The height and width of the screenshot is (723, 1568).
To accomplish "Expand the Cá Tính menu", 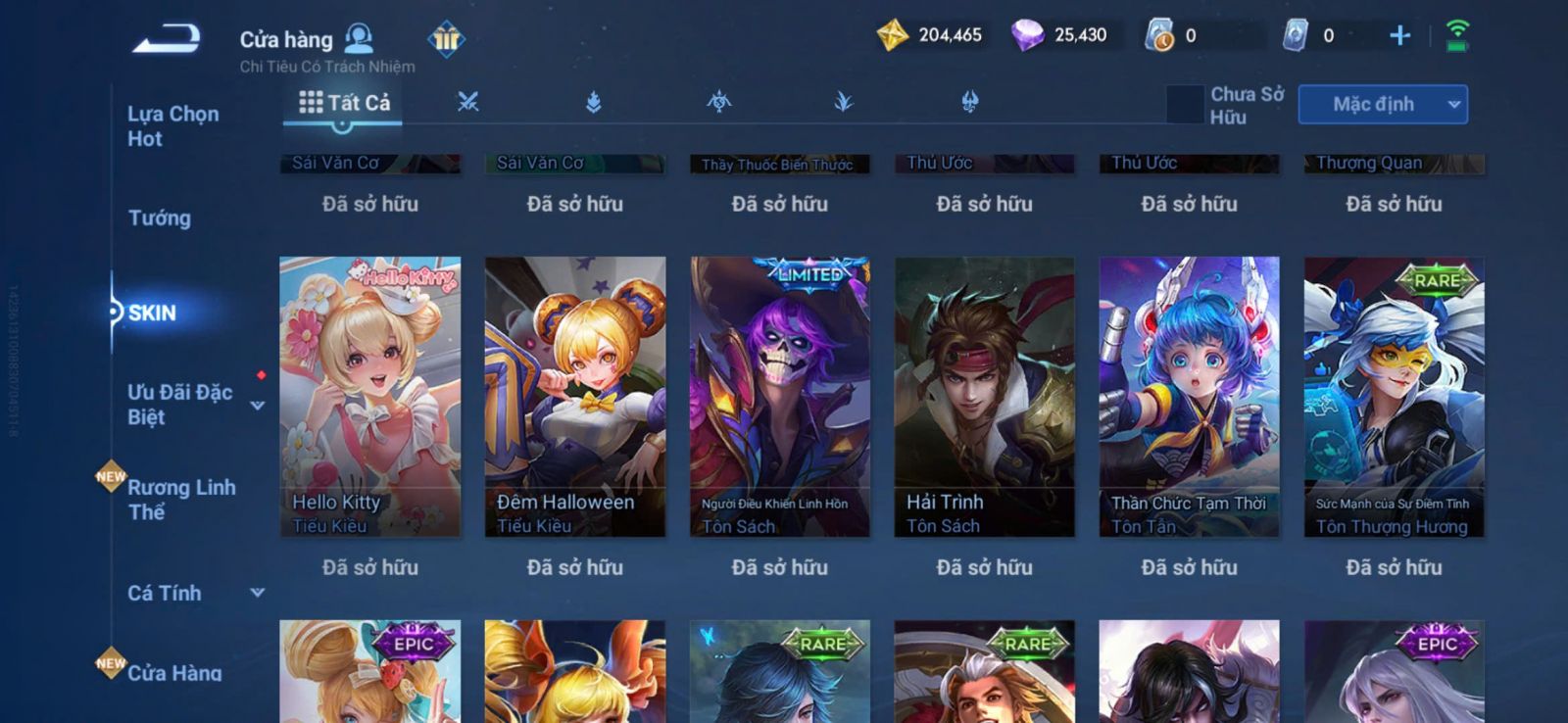I will [258, 593].
